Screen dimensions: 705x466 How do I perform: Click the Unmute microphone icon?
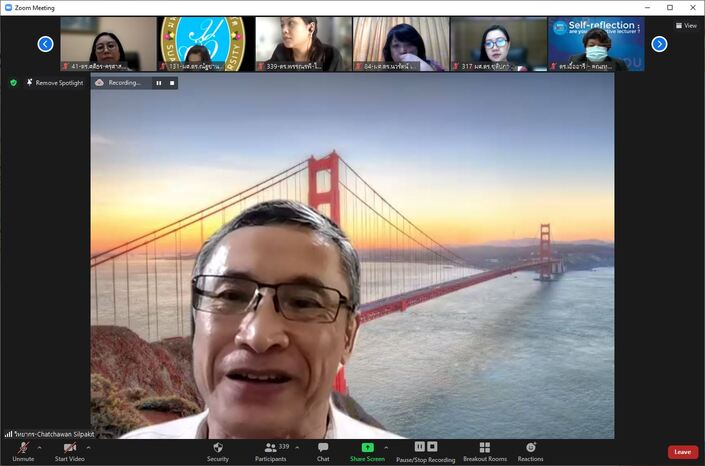pos(22,447)
